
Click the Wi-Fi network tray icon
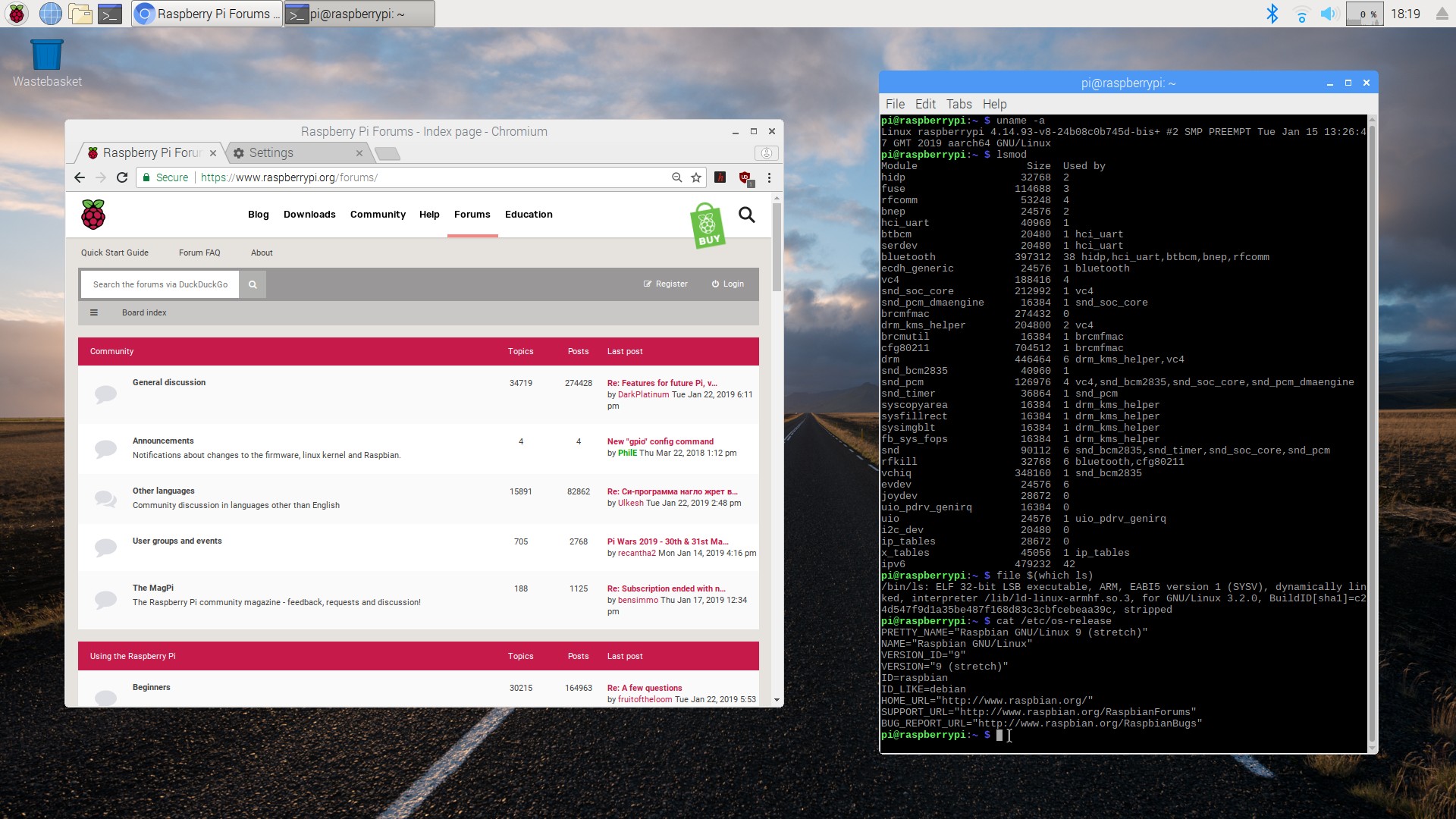(x=1301, y=14)
